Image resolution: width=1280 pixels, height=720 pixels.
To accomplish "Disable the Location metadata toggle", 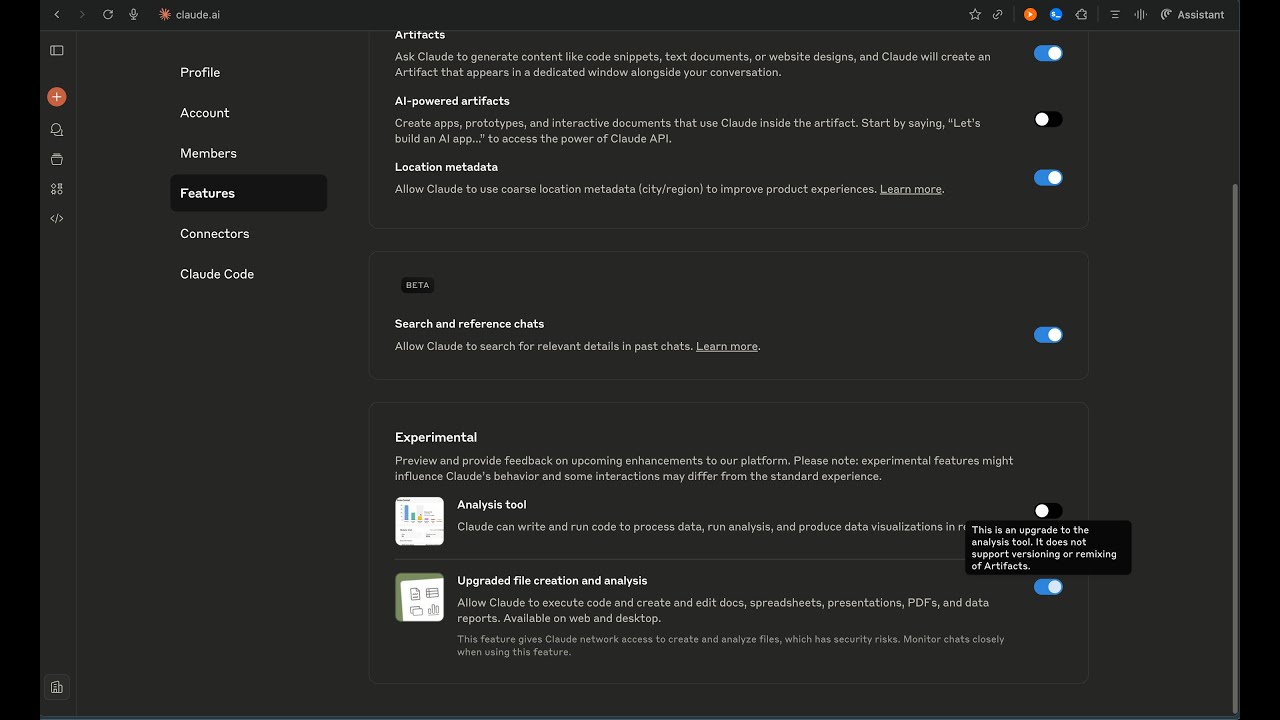I will (1048, 178).
